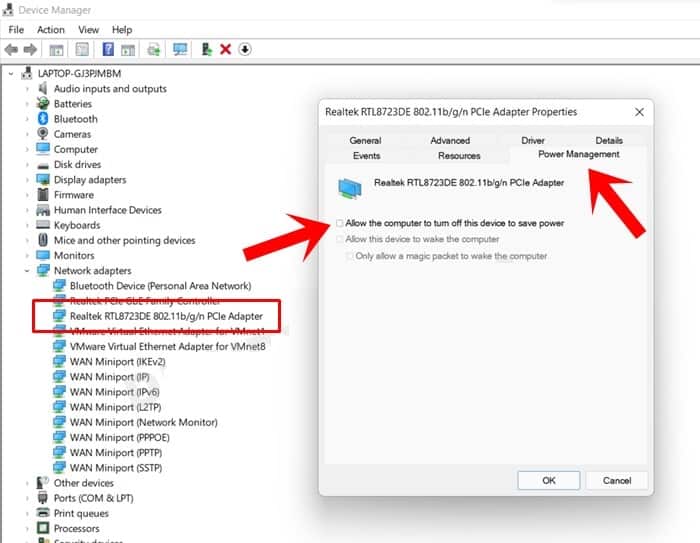Image resolution: width=700 pixels, height=543 pixels.
Task: Open the File menu
Action: 16,30
